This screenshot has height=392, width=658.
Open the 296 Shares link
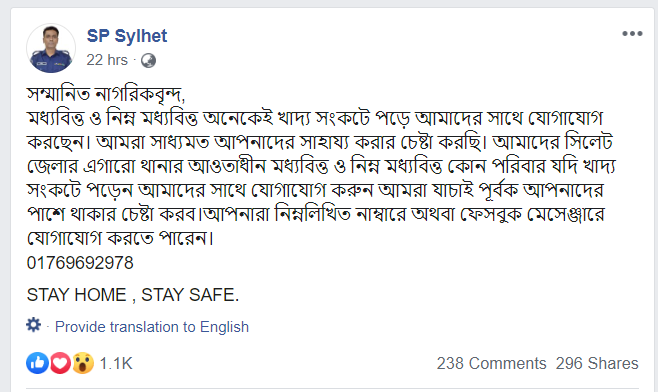point(597,363)
